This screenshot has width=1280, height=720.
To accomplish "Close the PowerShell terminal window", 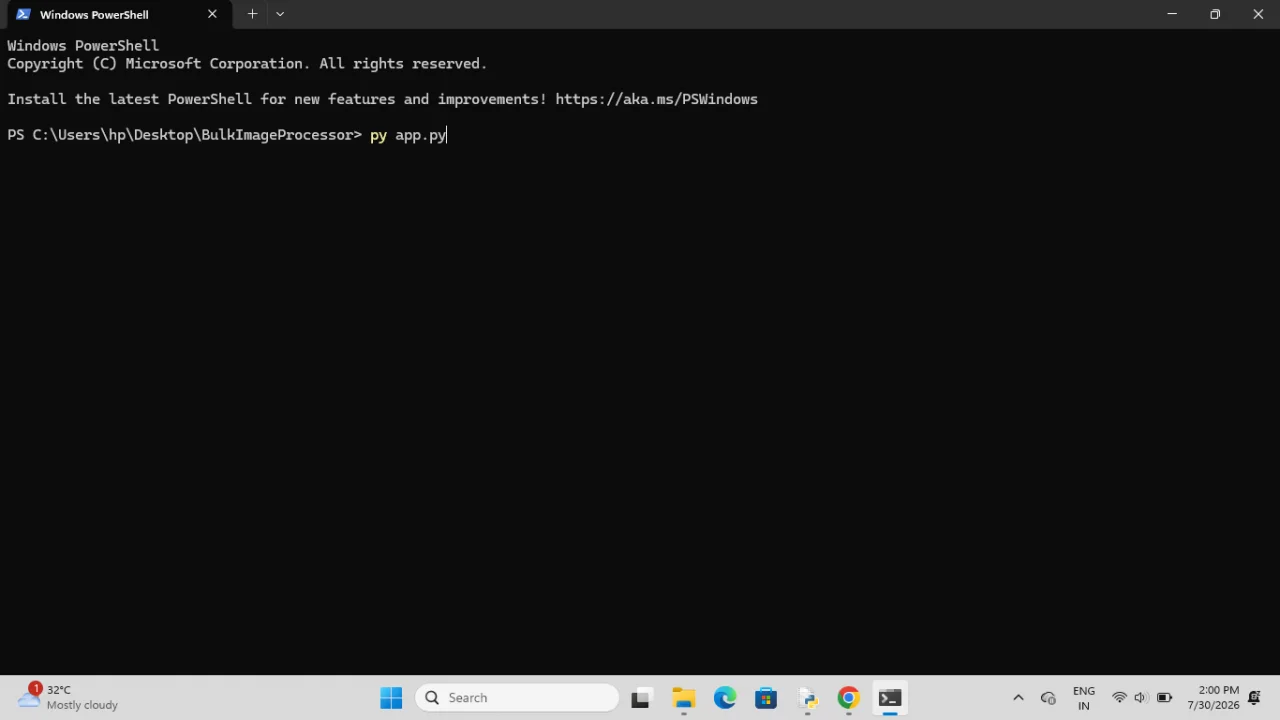I will pyautogui.click(x=1258, y=14).
